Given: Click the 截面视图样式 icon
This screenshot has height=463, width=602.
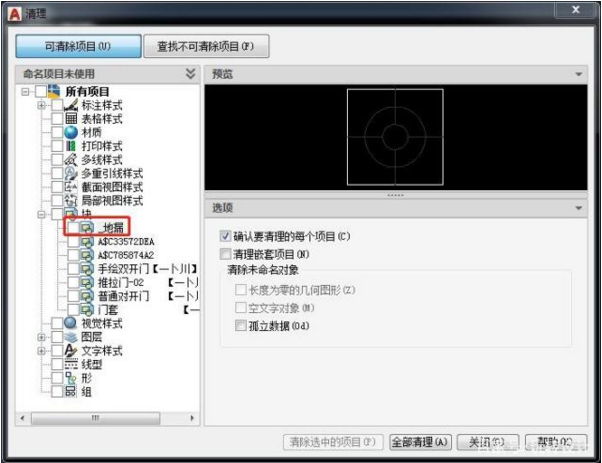Looking at the screenshot, I should (x=71, y=187).
